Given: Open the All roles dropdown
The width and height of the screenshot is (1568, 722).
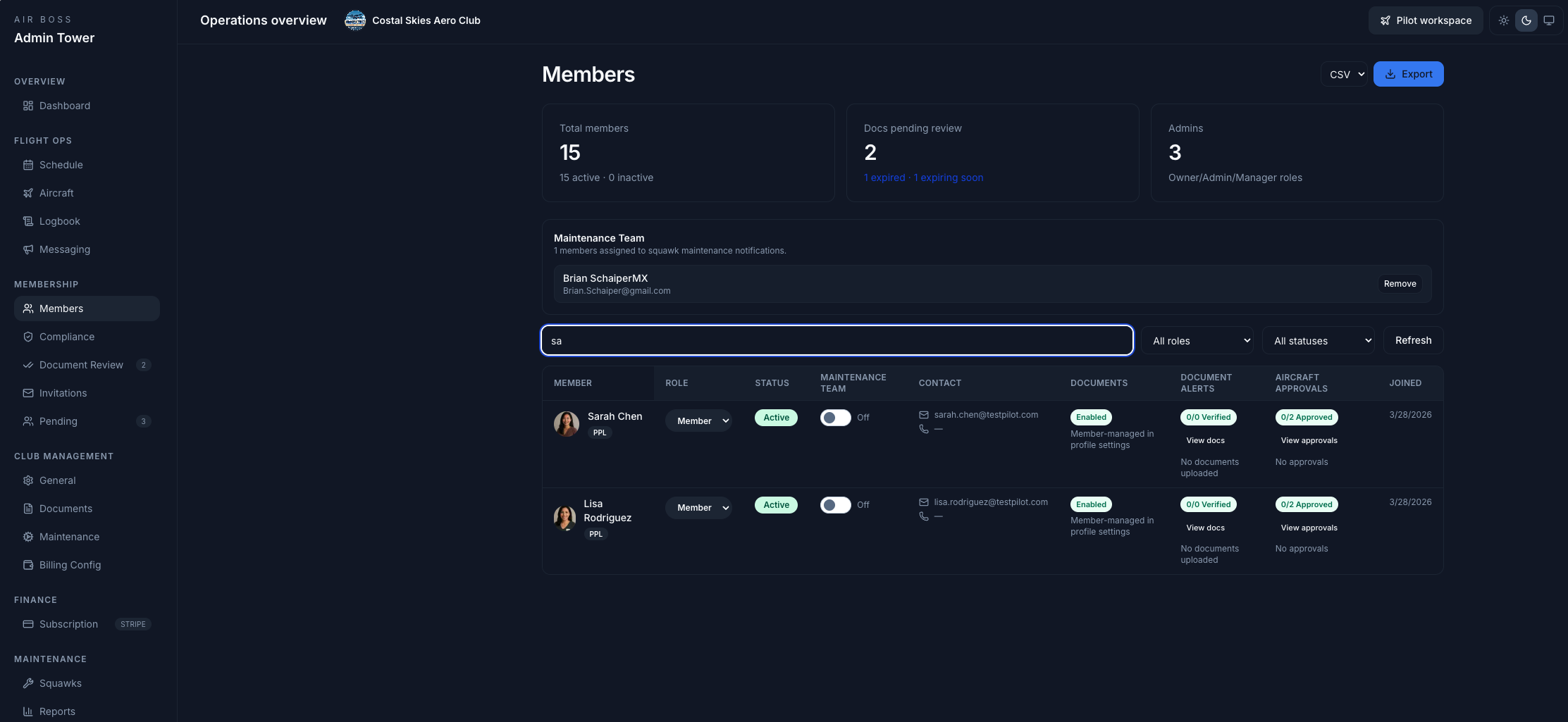Looking at the screenshot, I should coord(1197,340).
